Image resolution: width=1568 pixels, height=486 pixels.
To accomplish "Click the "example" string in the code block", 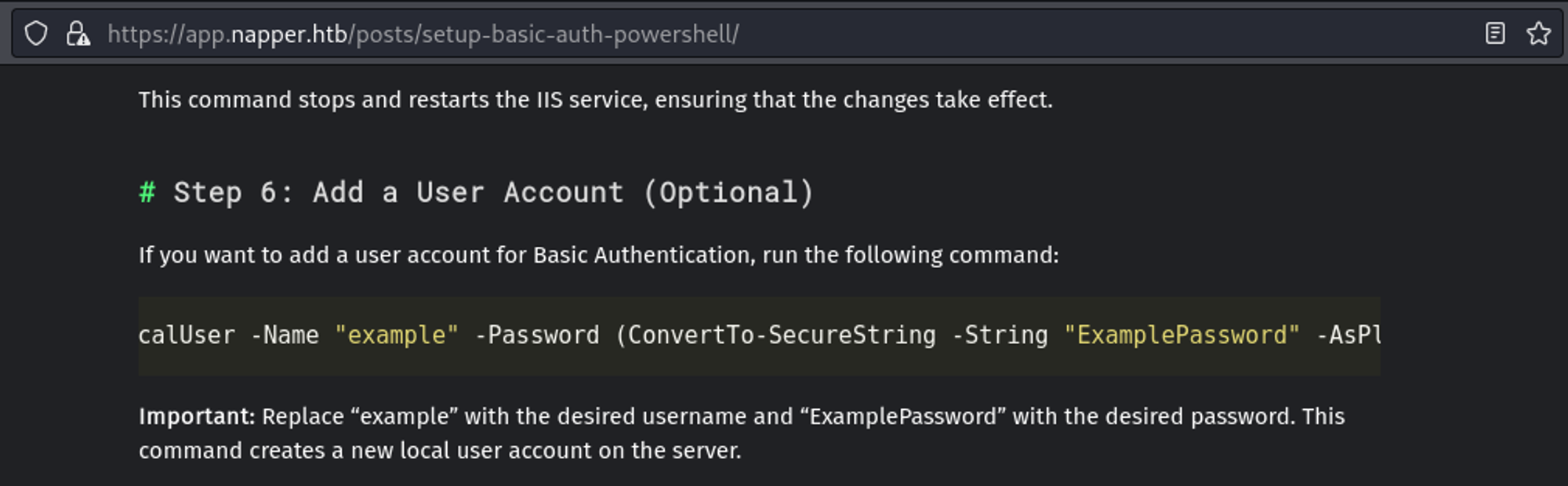I will pyautogui.click(x=396, y=335).
